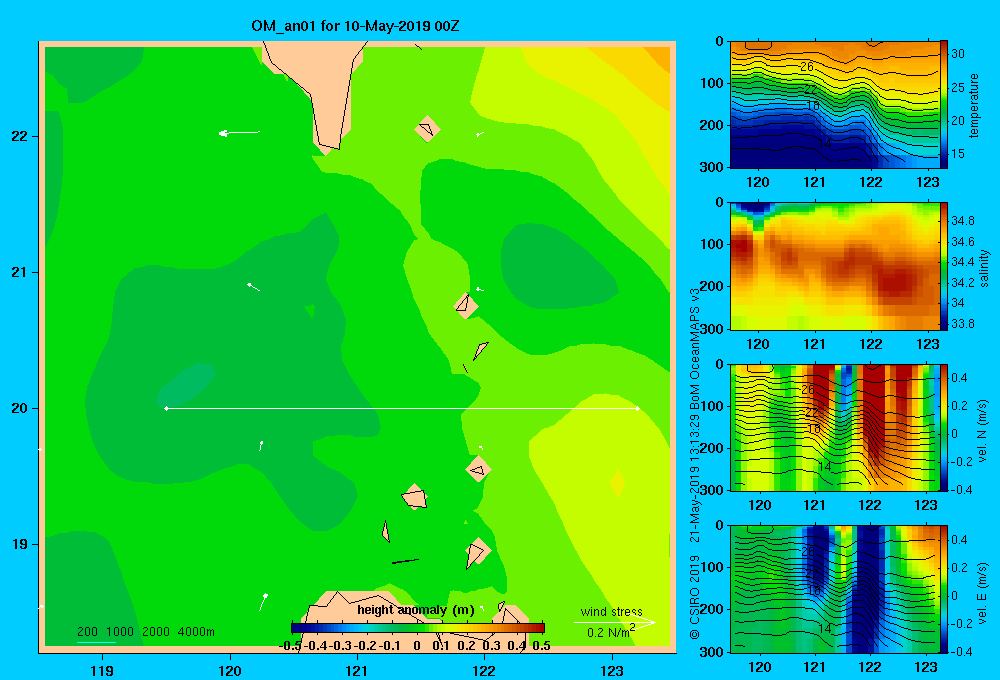Click latitude label 22 on main map
Screen dimensions: 1000x680
(x=19, y=137)
